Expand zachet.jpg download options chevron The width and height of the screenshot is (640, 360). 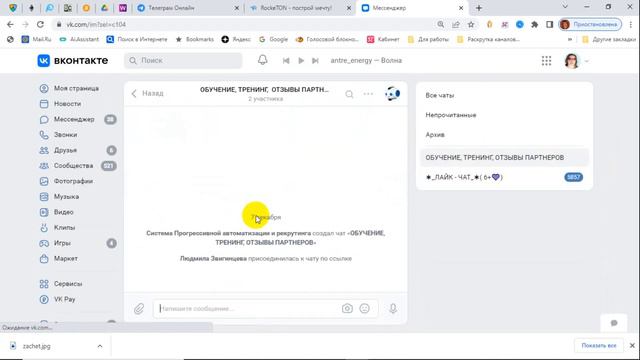[100, 346]
